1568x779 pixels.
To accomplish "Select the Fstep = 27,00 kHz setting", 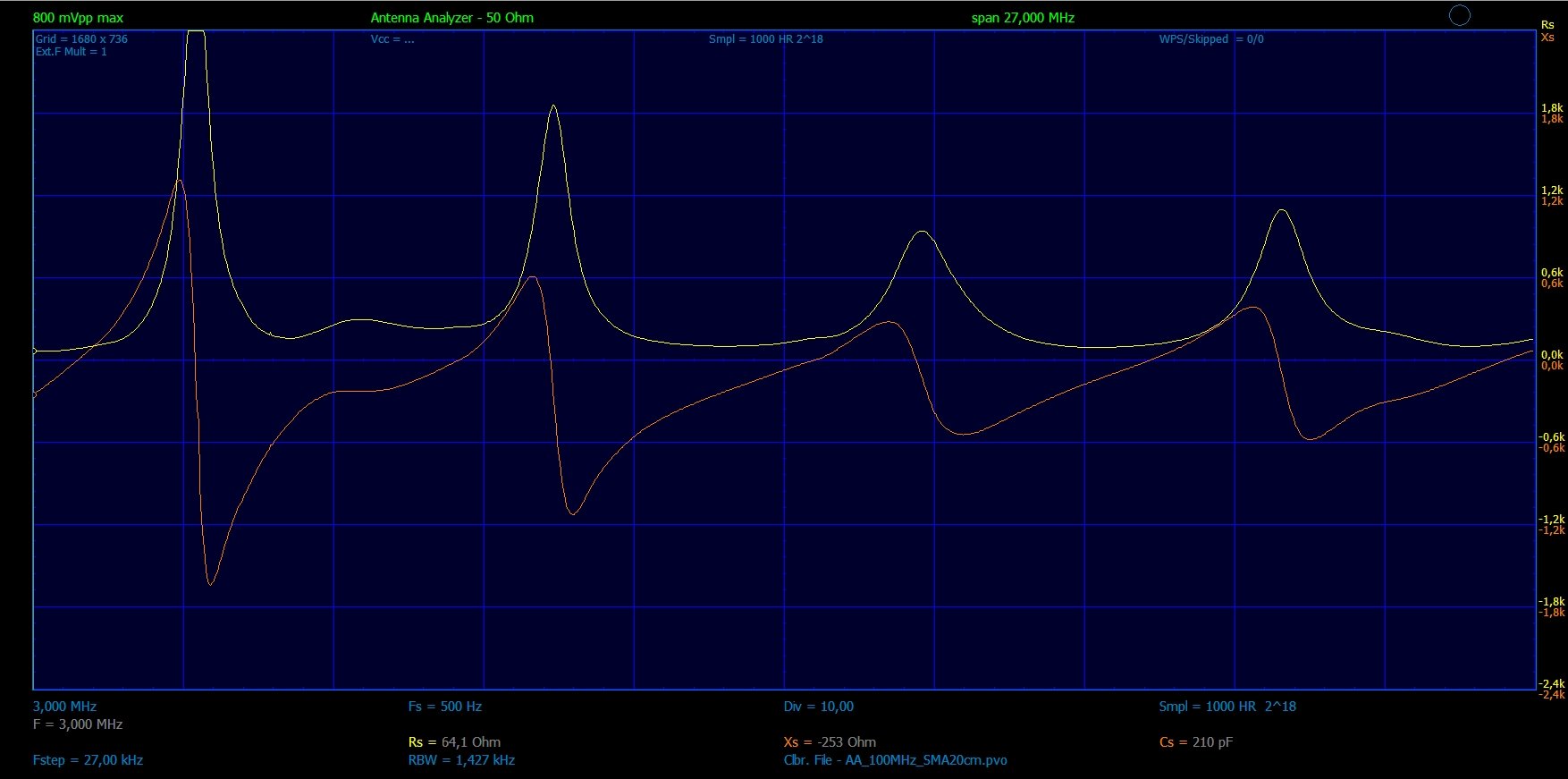I will (88, 760).
